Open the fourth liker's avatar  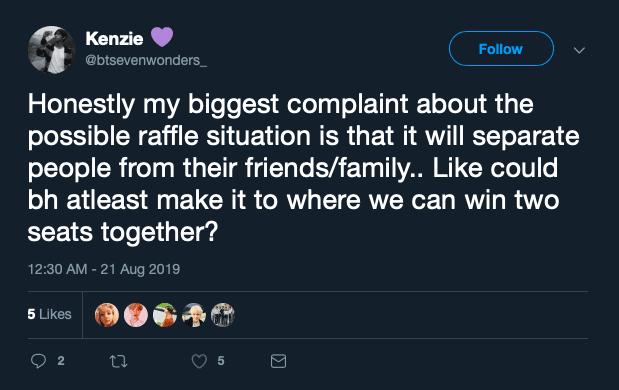pos(193,315)
